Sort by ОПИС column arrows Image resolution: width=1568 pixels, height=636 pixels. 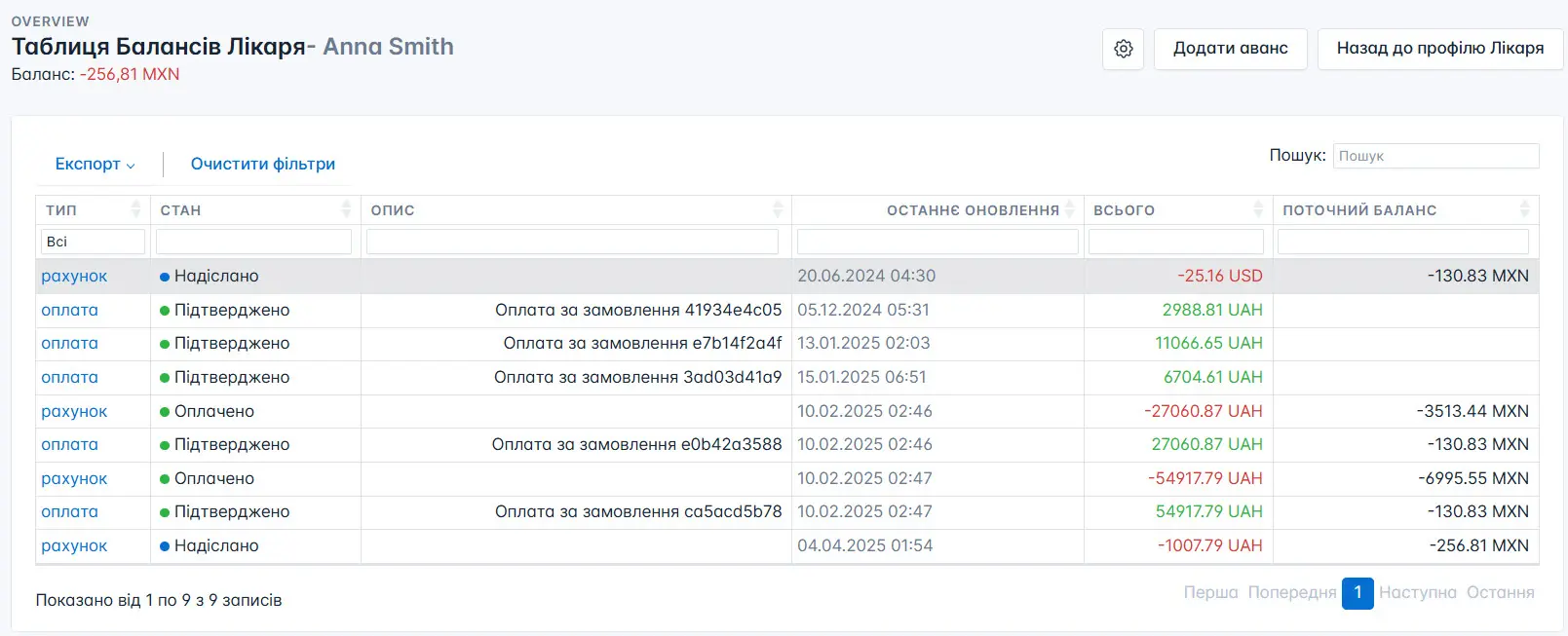[777, 209]
